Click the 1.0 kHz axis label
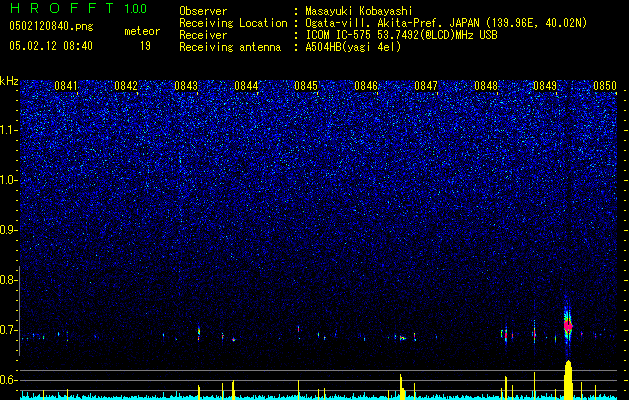 tap(9, 180)
